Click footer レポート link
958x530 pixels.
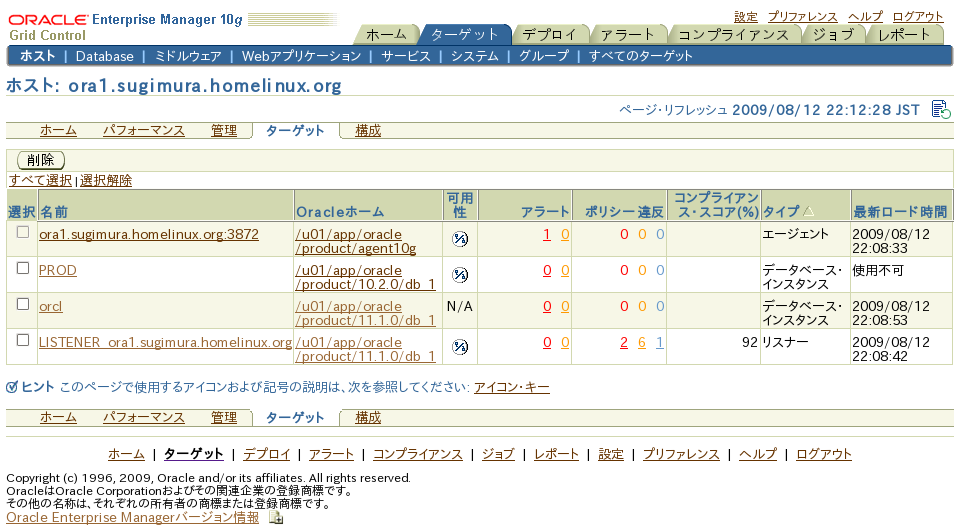(x=556, y=454)
